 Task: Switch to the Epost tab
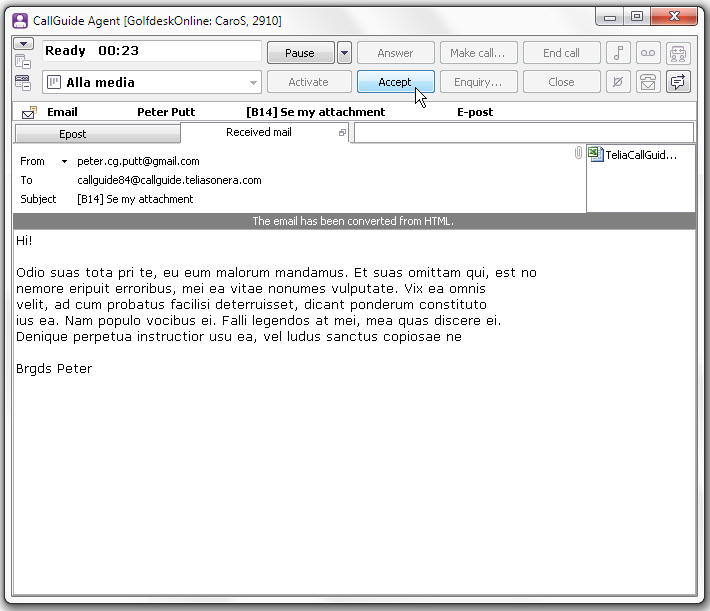coord(98,133)
